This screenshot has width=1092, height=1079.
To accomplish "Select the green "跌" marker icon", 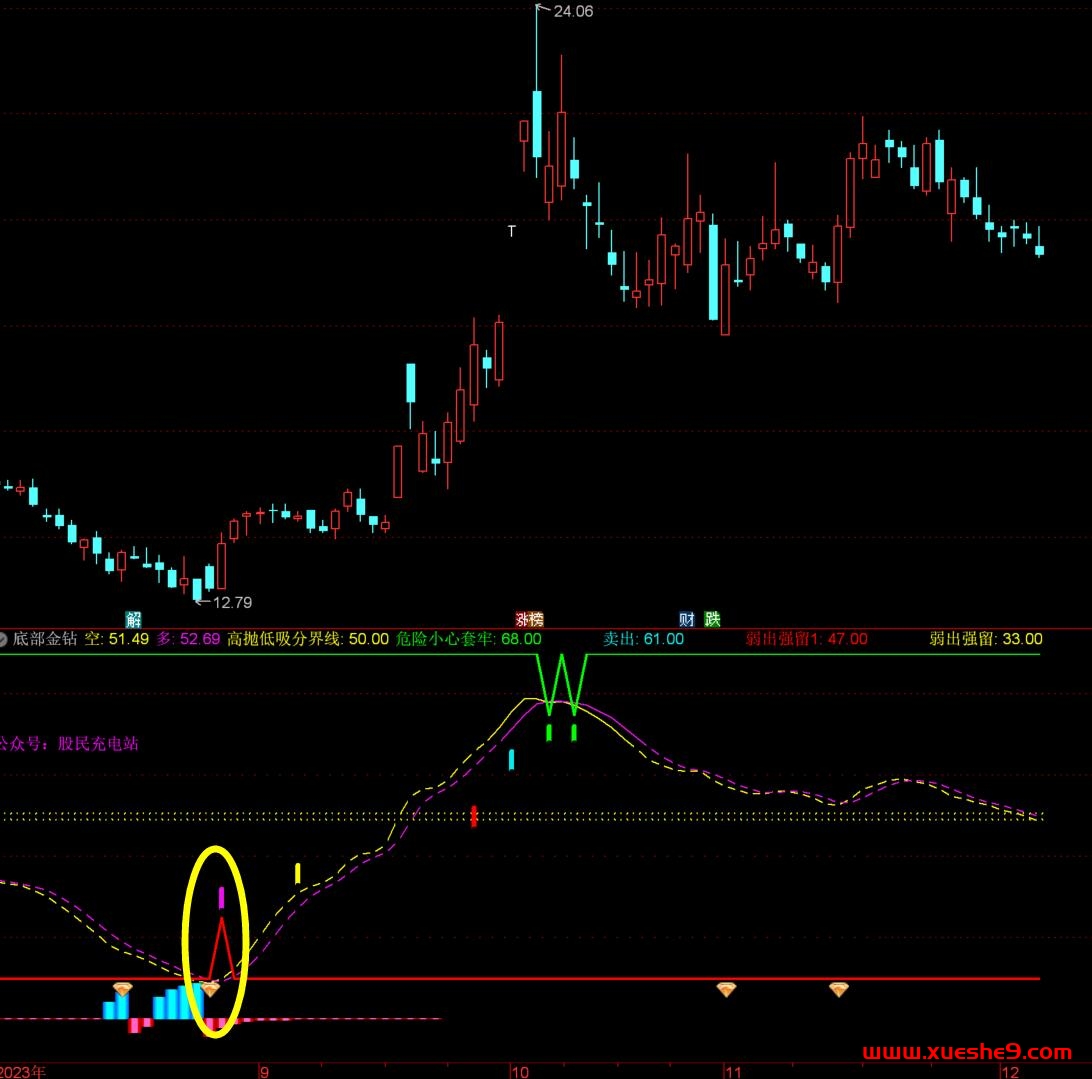I will (712, 619).
